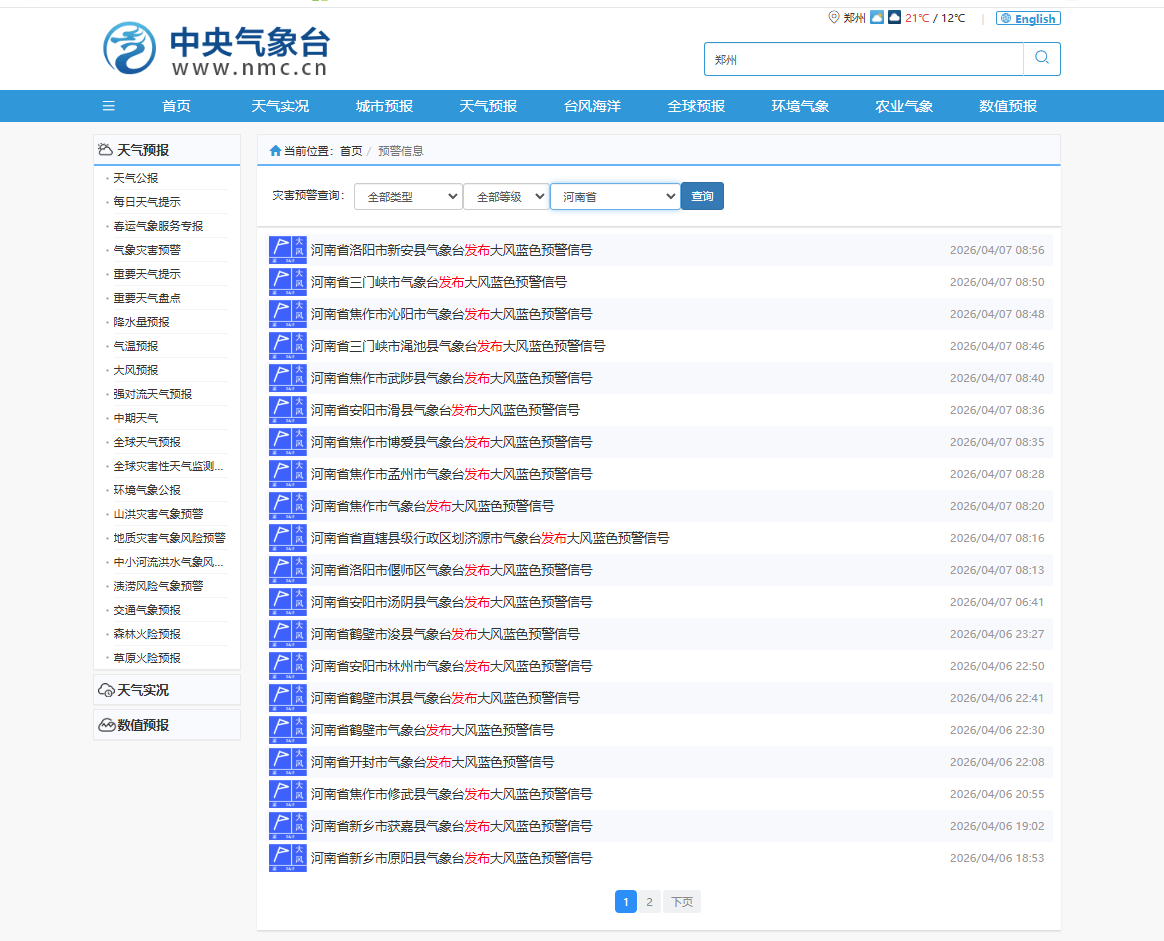
Task: Click the city search input field
Action: 863,59
